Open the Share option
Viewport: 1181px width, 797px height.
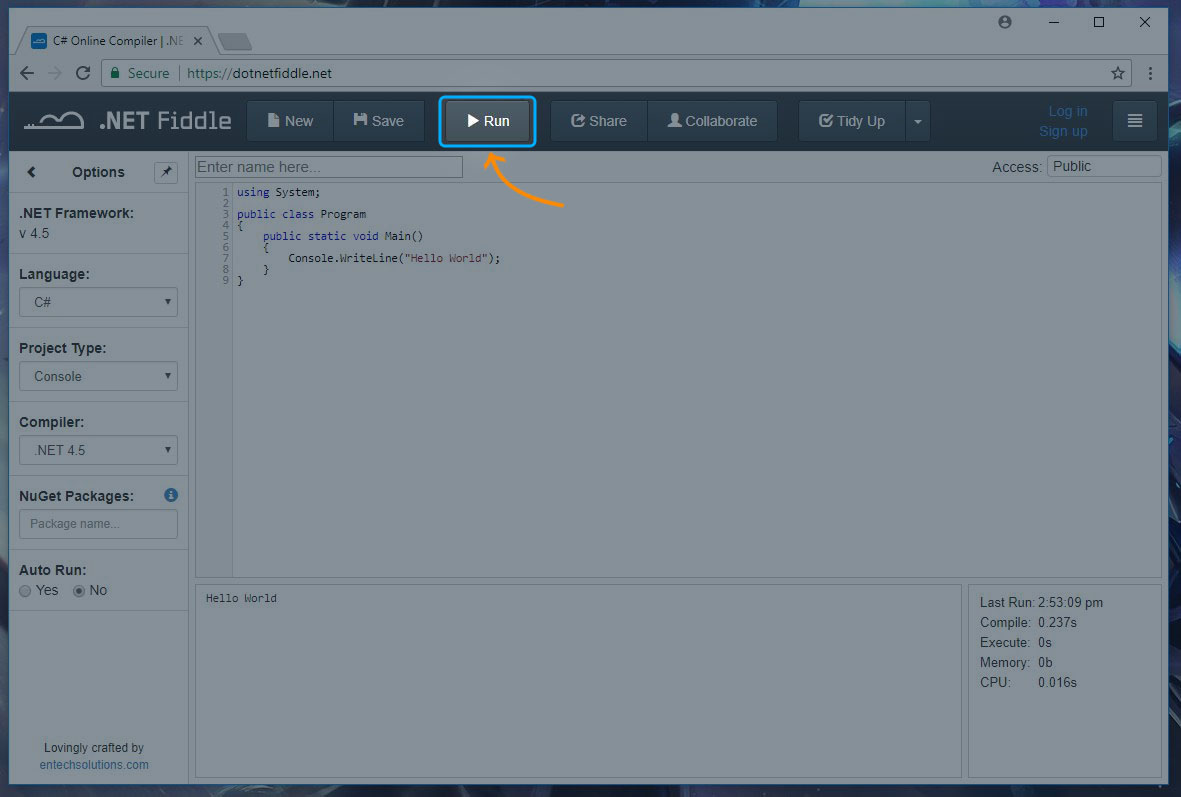[x=598, y=121]
